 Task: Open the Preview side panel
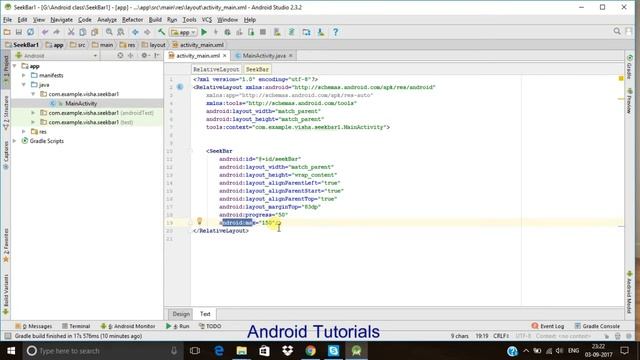629,101
